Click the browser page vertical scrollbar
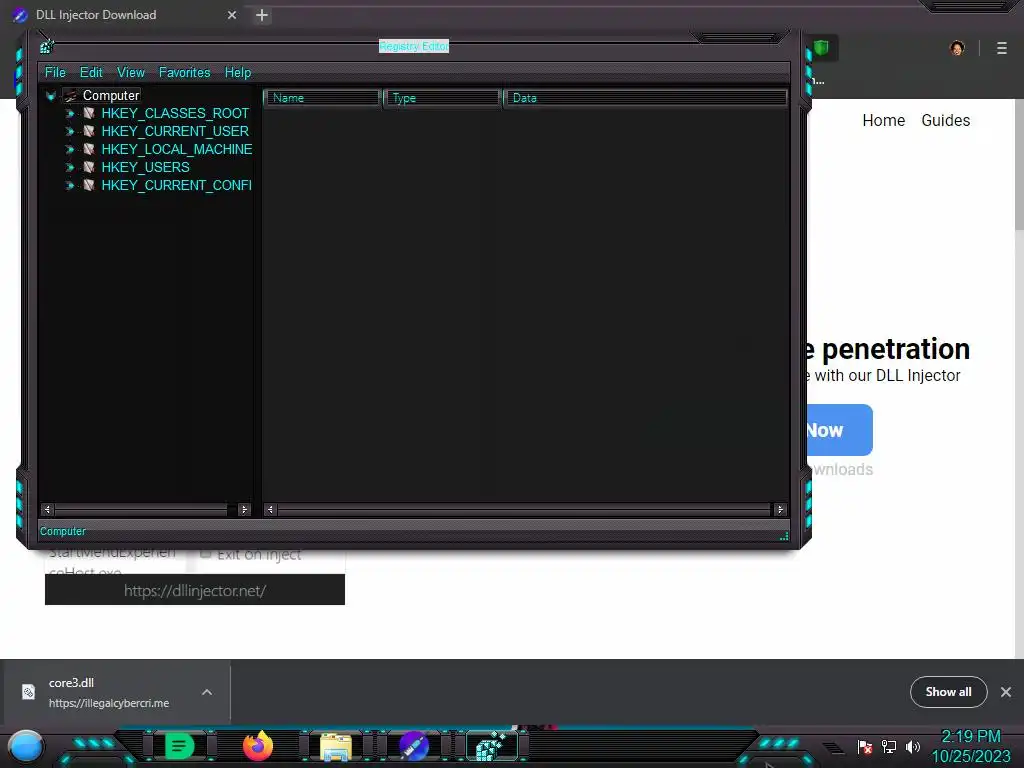The height and width of the screenshot is (768, 1024). tap(1019, 163)
